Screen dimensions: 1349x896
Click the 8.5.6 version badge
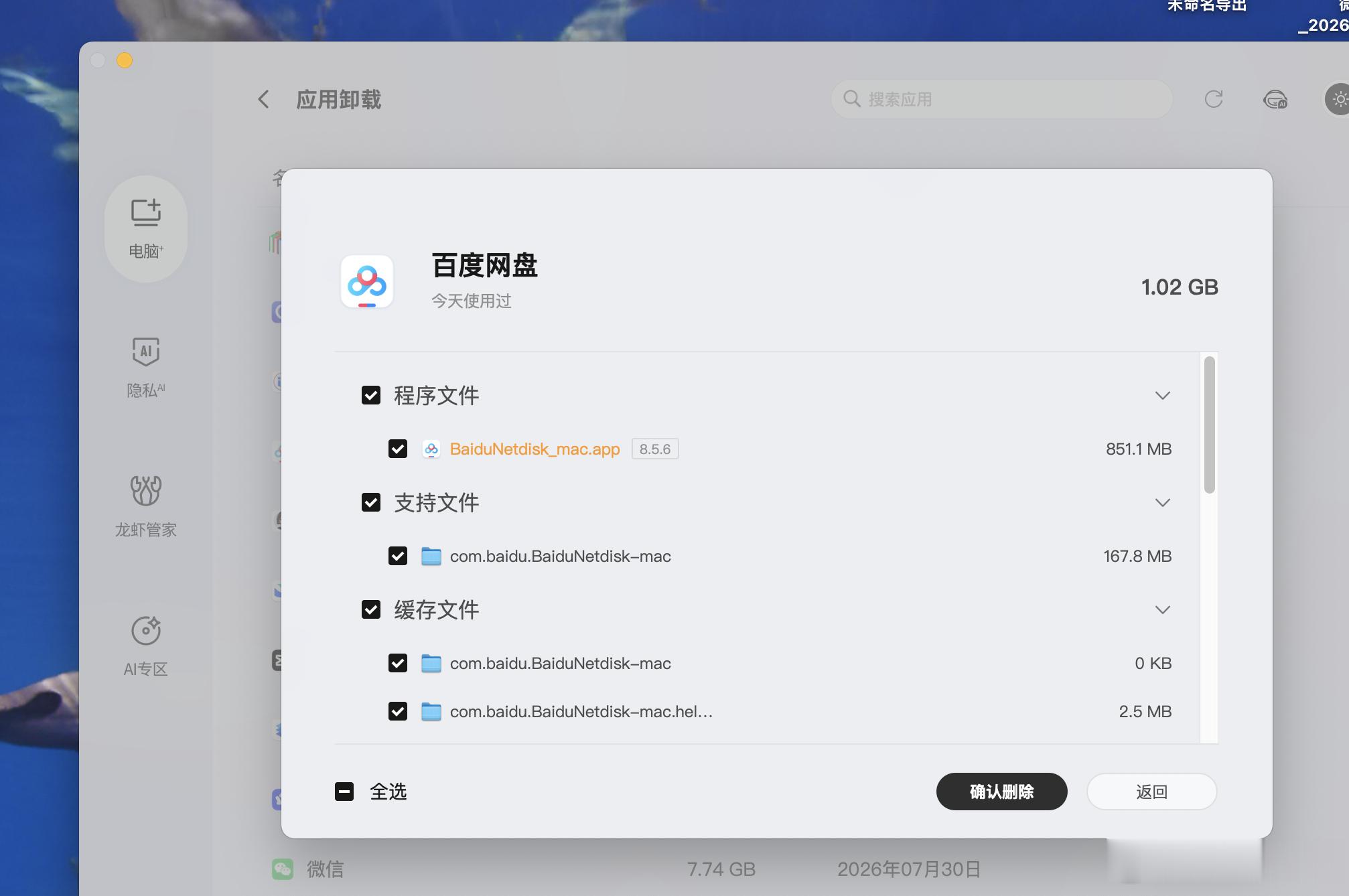tap(655, 449)
